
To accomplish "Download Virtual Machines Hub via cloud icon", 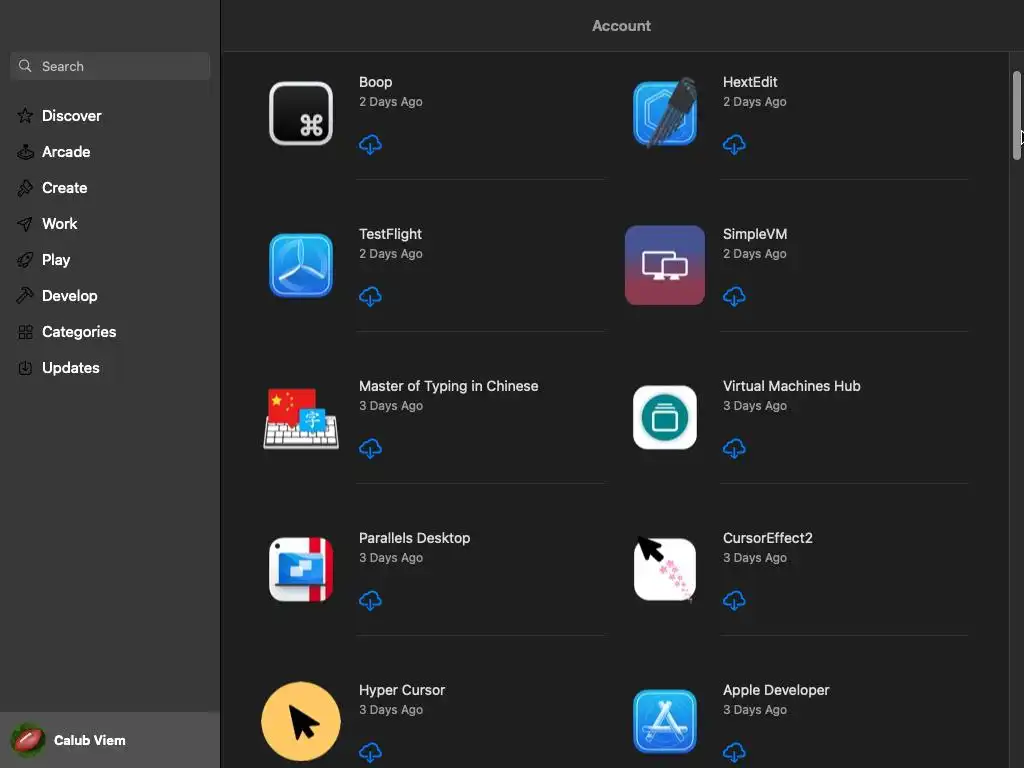I will point(734,449).
